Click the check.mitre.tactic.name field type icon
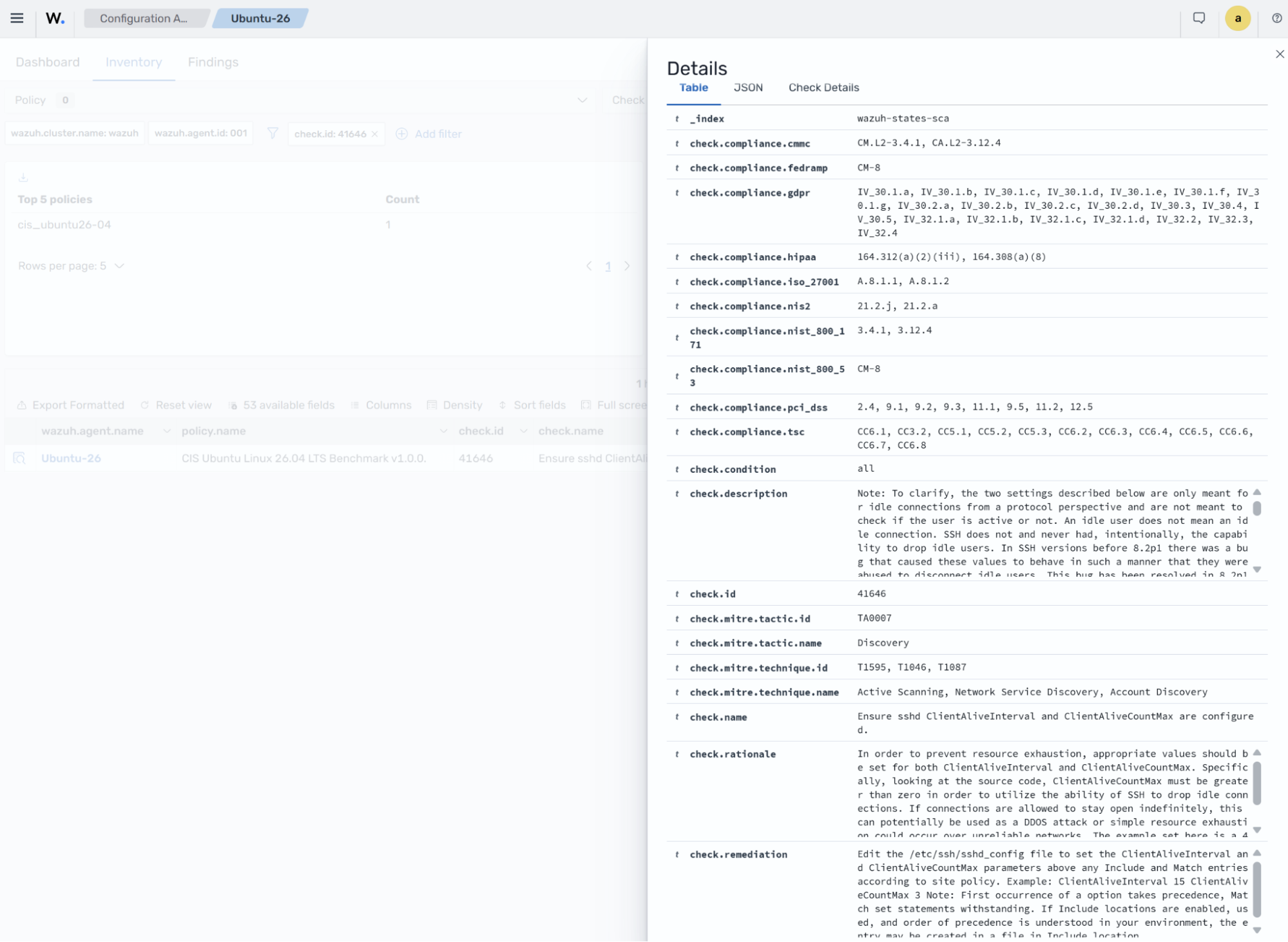 tap(677, 643)
